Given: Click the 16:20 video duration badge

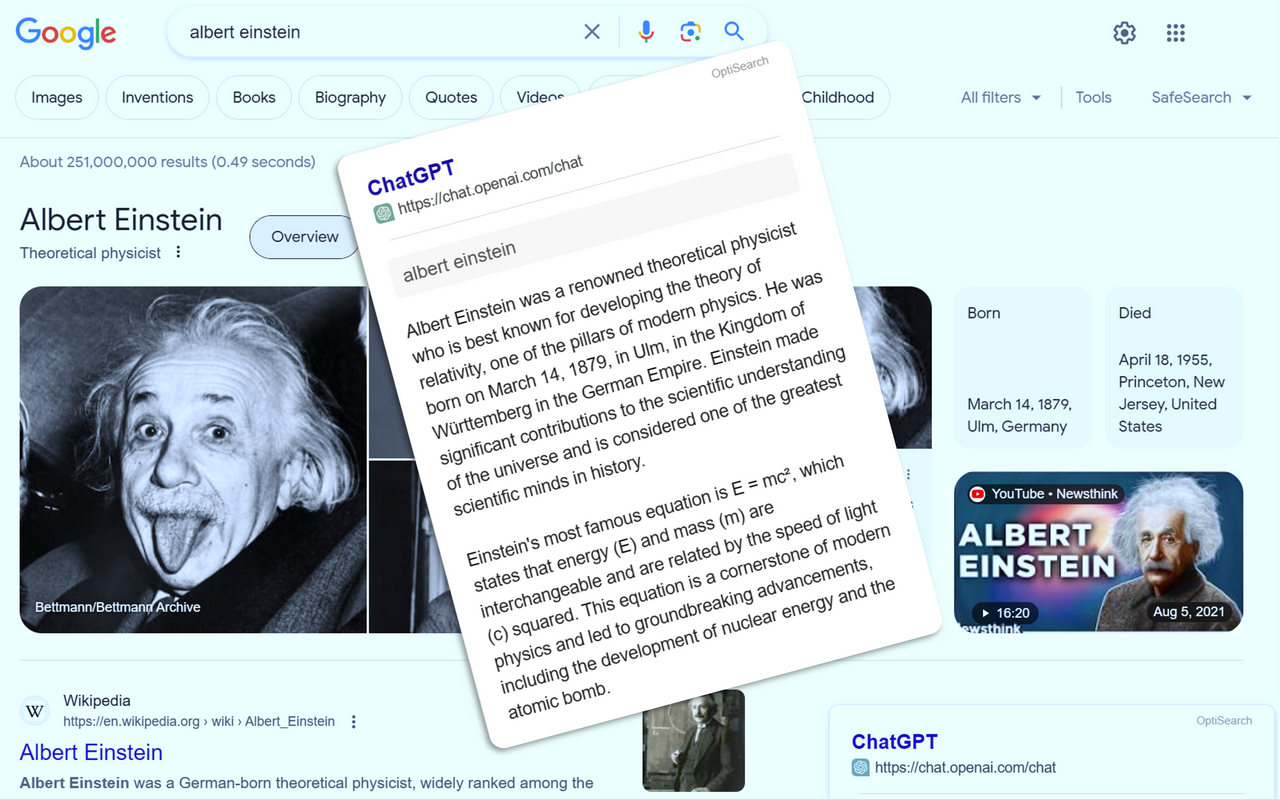Looking at the screenshot, I should pyautogui.click(x=1005, y=612).
